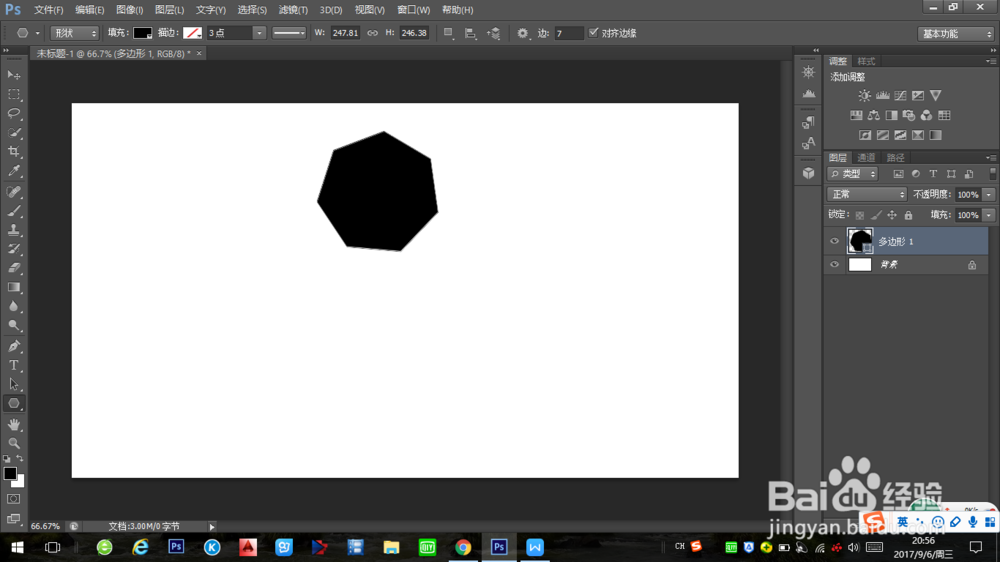Viewport: 1000px width, 562px height.
Task: Open the 滤镜(T) menu
Action: coord(293,10)
